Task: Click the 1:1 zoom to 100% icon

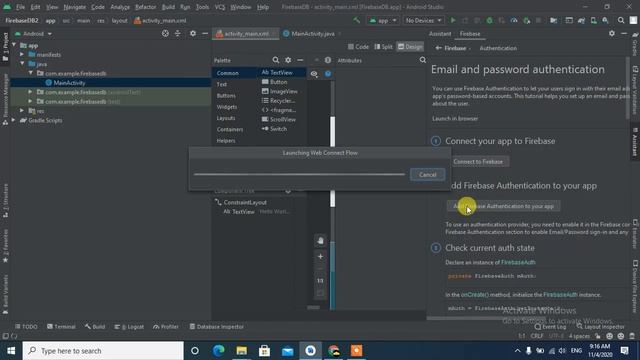Action: click(320, 280)
